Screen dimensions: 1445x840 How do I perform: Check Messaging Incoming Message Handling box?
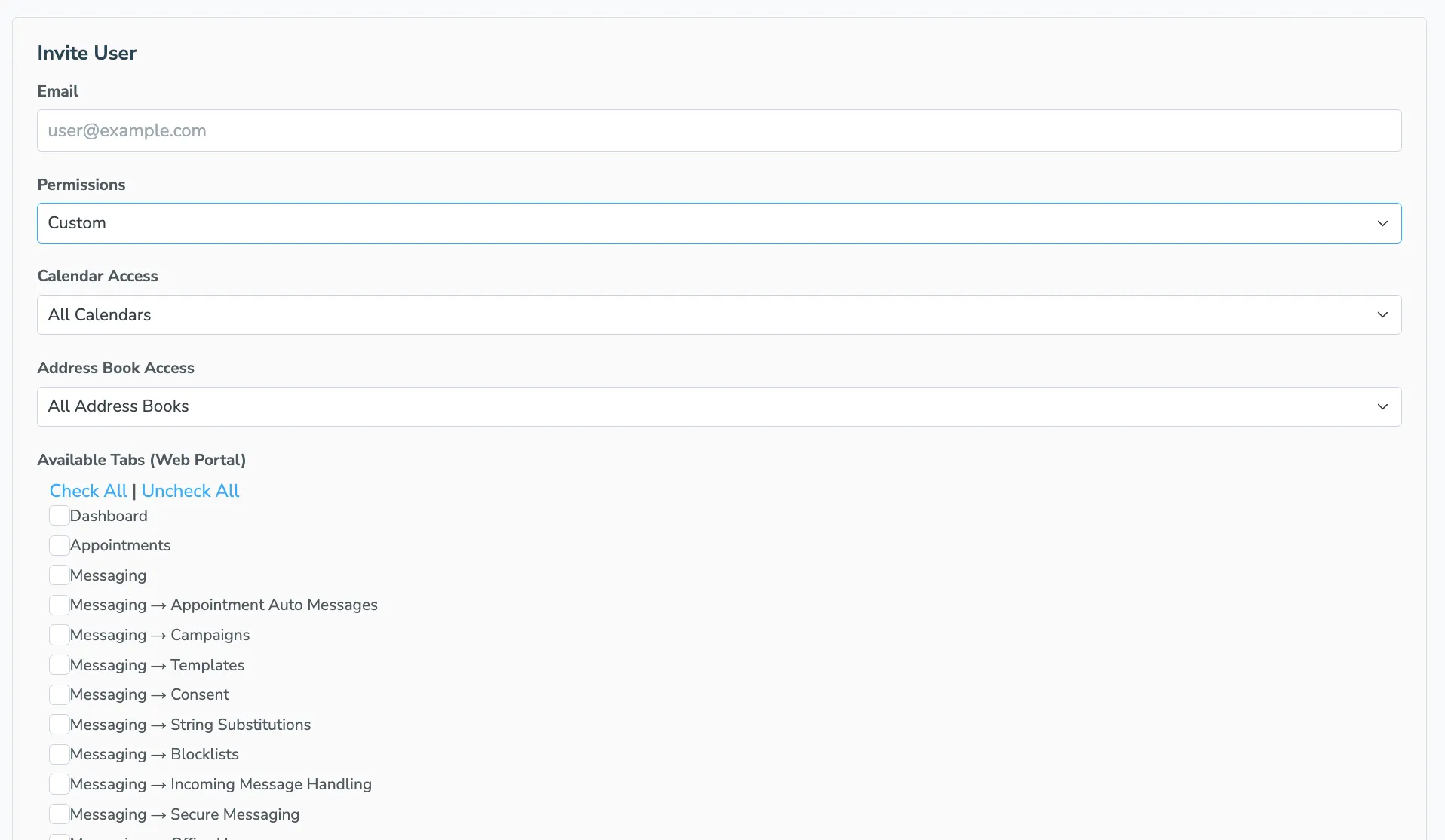pos(59,784)
